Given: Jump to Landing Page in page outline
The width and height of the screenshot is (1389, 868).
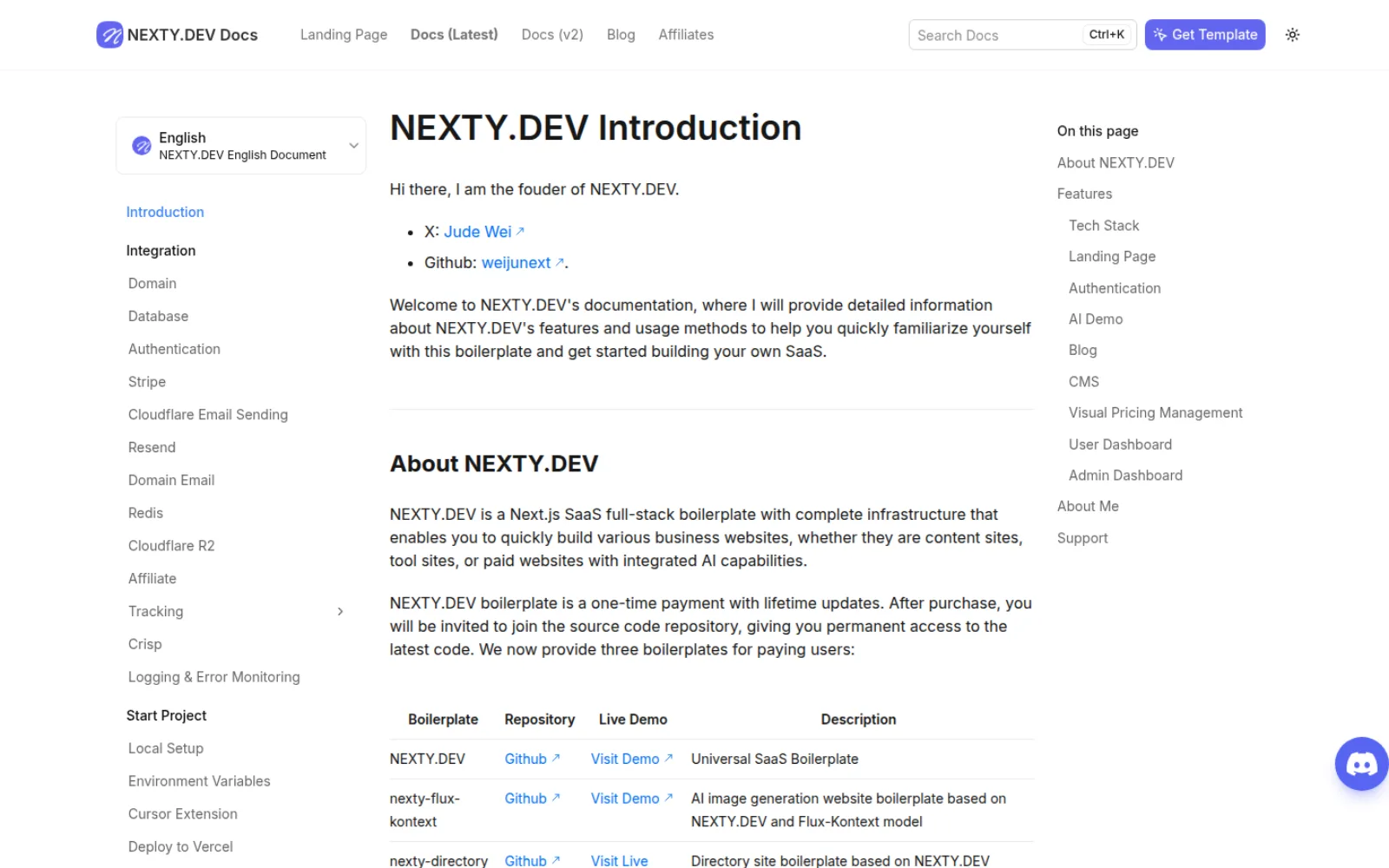Looking at the screenshot, I should 1112,257.
